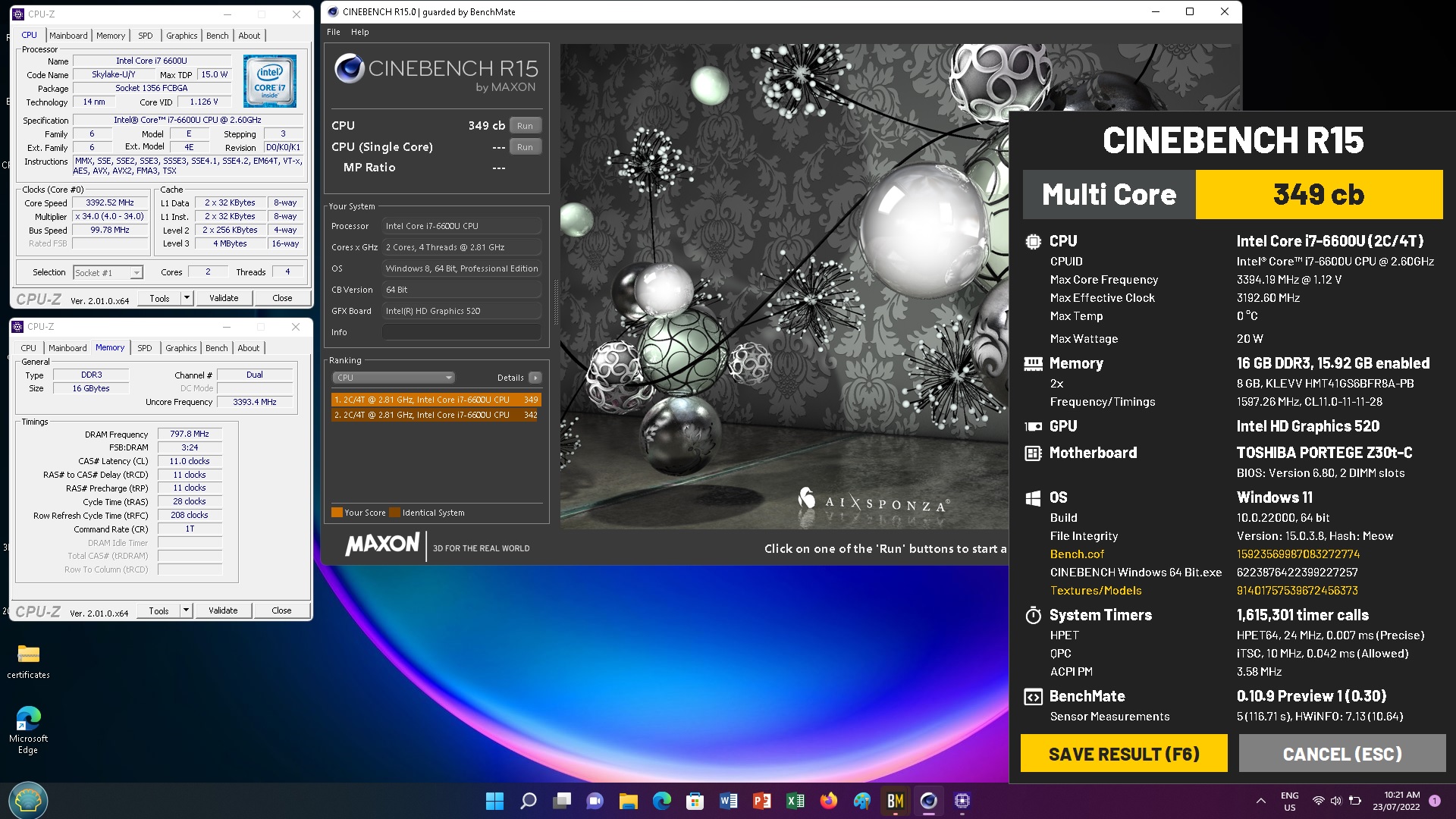The width and height of the screenshot is (1456, 819).
Task: Open the paint palette taskbar icon
Action: [862, 801]
